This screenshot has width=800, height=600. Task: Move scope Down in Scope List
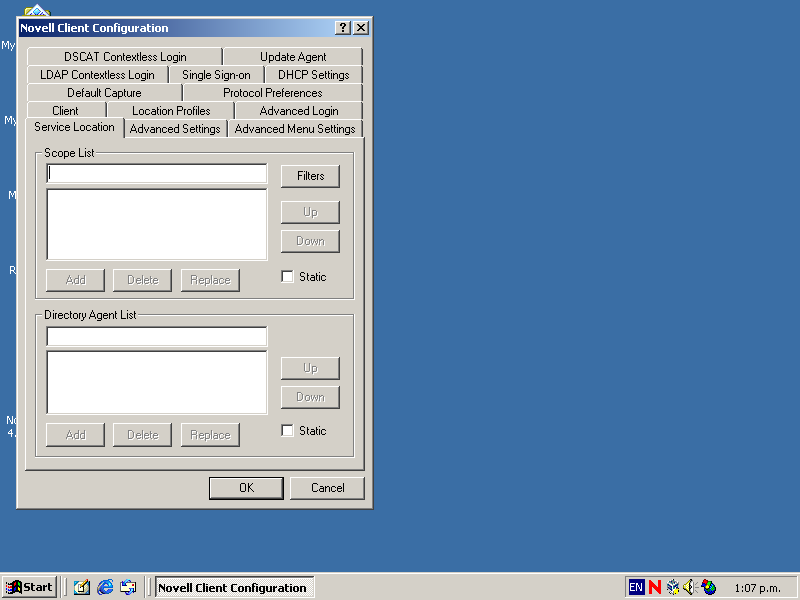coord(310,241)
